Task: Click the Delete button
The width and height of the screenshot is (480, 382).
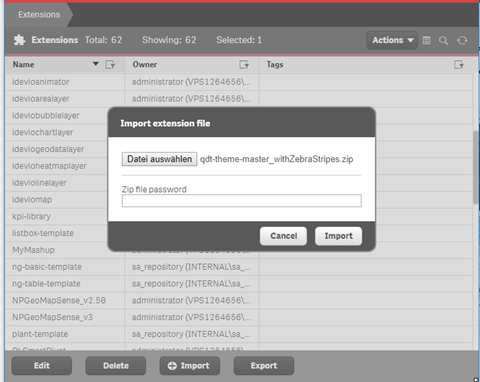Action: 116,366
